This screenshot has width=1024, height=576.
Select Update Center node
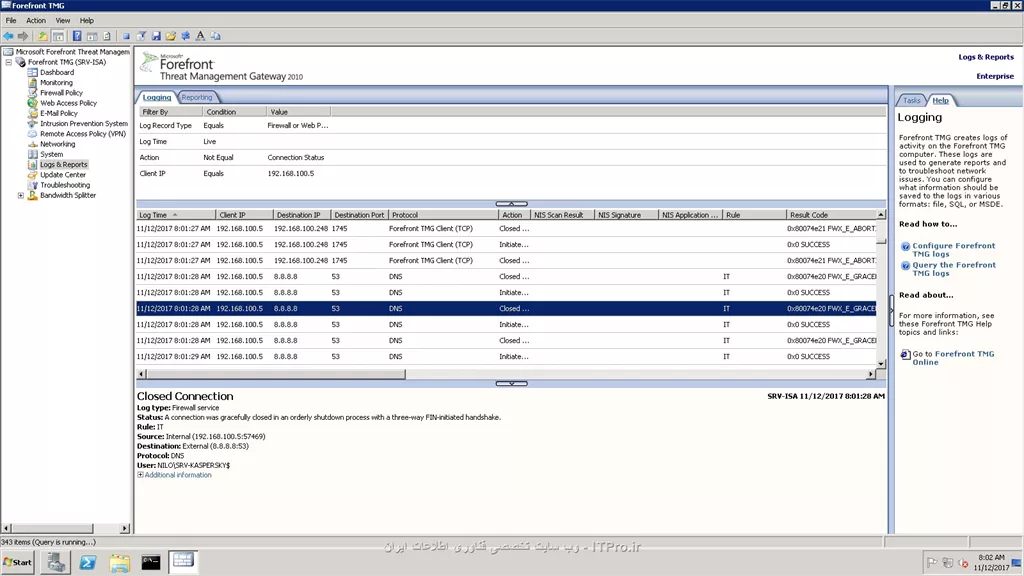pyautogui.click(x=63, y=175)
